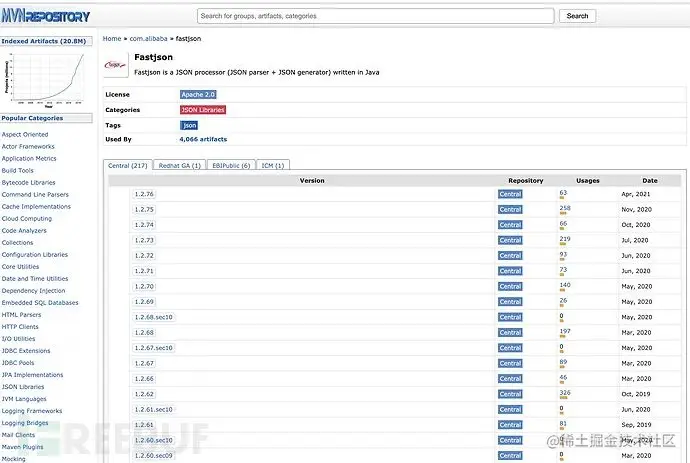This screenshot has height=463, width=690.
Task: Open Application Metrics category
Action: tap(29, 158)
